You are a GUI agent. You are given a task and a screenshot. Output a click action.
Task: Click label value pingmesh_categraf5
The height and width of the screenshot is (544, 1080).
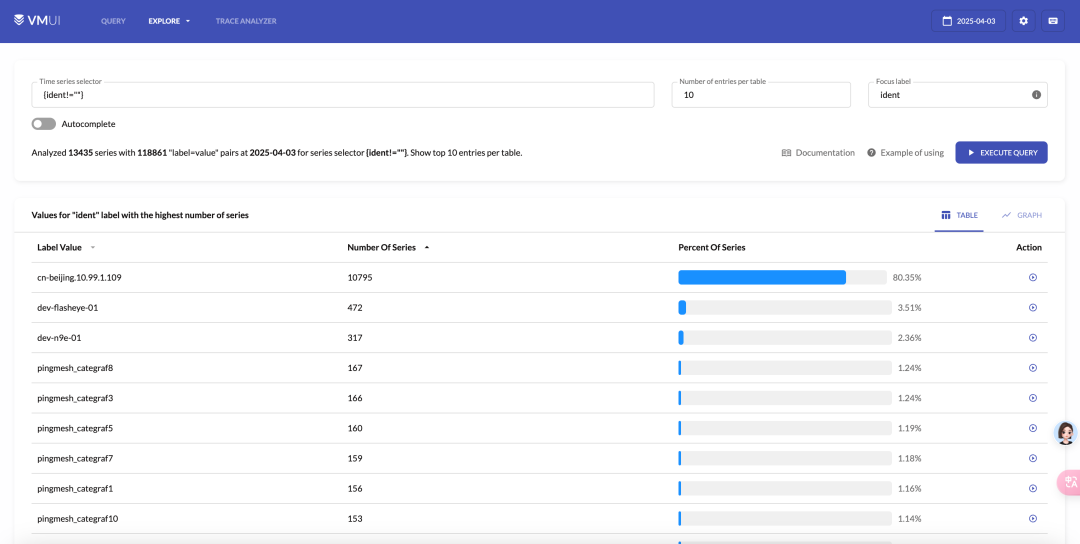pos(75,428)
